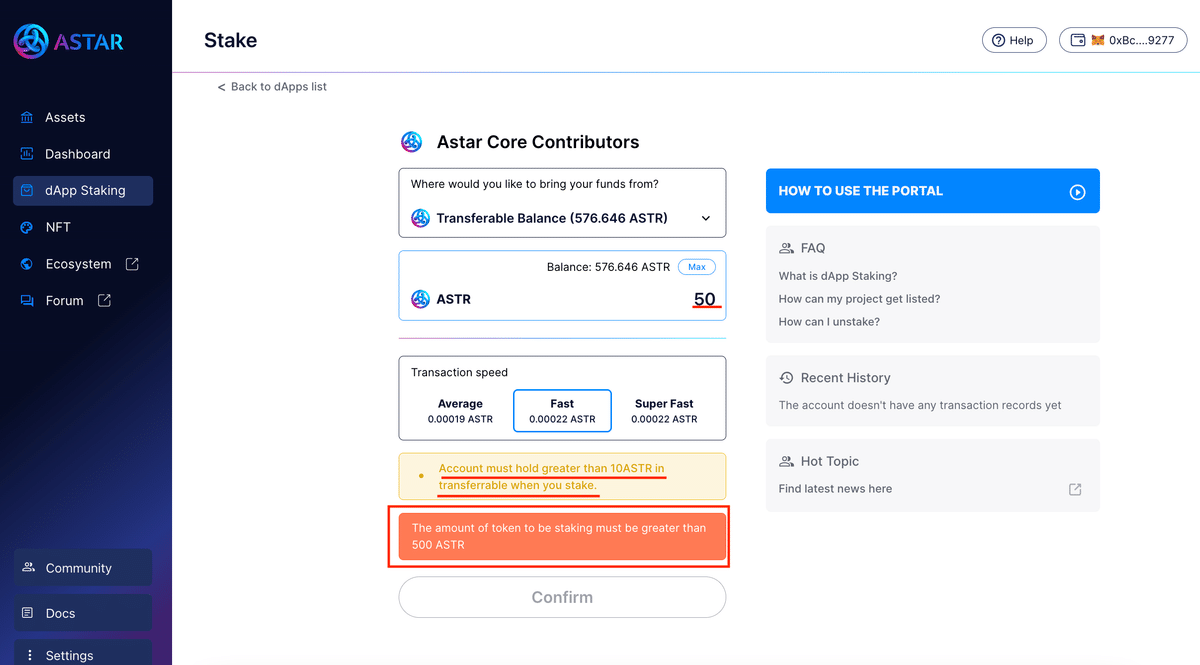1200x665 pixels.
Task: Open the Assets menu item
Action: click(83, 118)
